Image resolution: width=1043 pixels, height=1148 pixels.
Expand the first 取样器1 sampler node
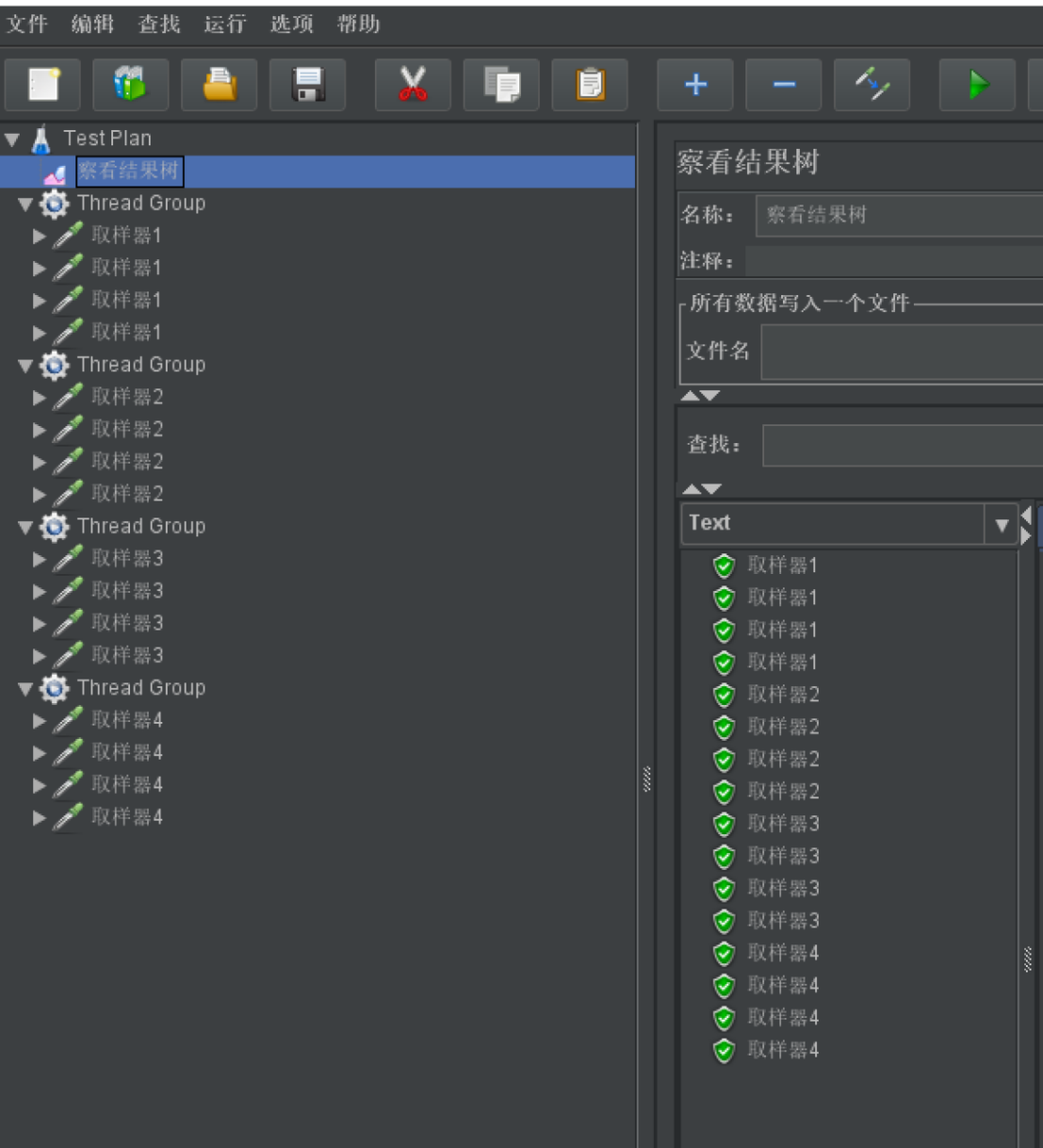click(x=39, y=237)
